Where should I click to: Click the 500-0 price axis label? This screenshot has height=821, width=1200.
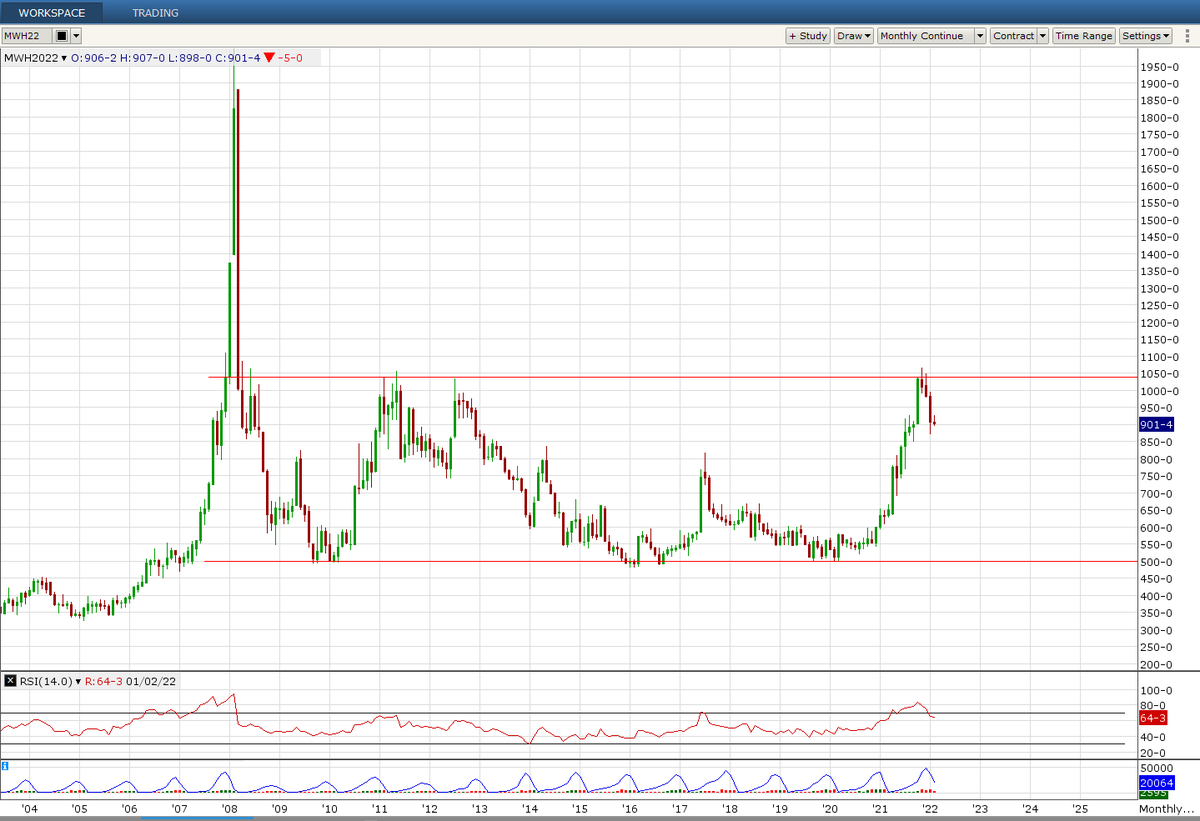(x=1158, y=562)
